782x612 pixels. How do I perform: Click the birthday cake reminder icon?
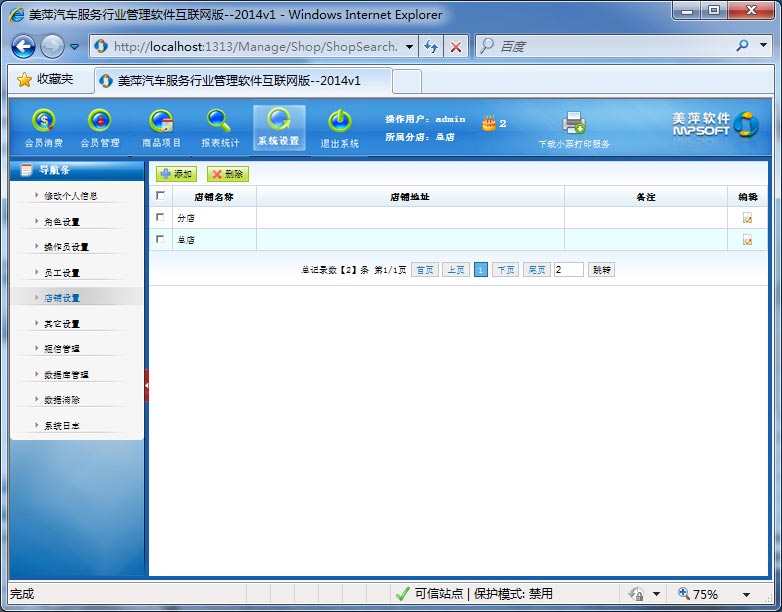[489, 123]
